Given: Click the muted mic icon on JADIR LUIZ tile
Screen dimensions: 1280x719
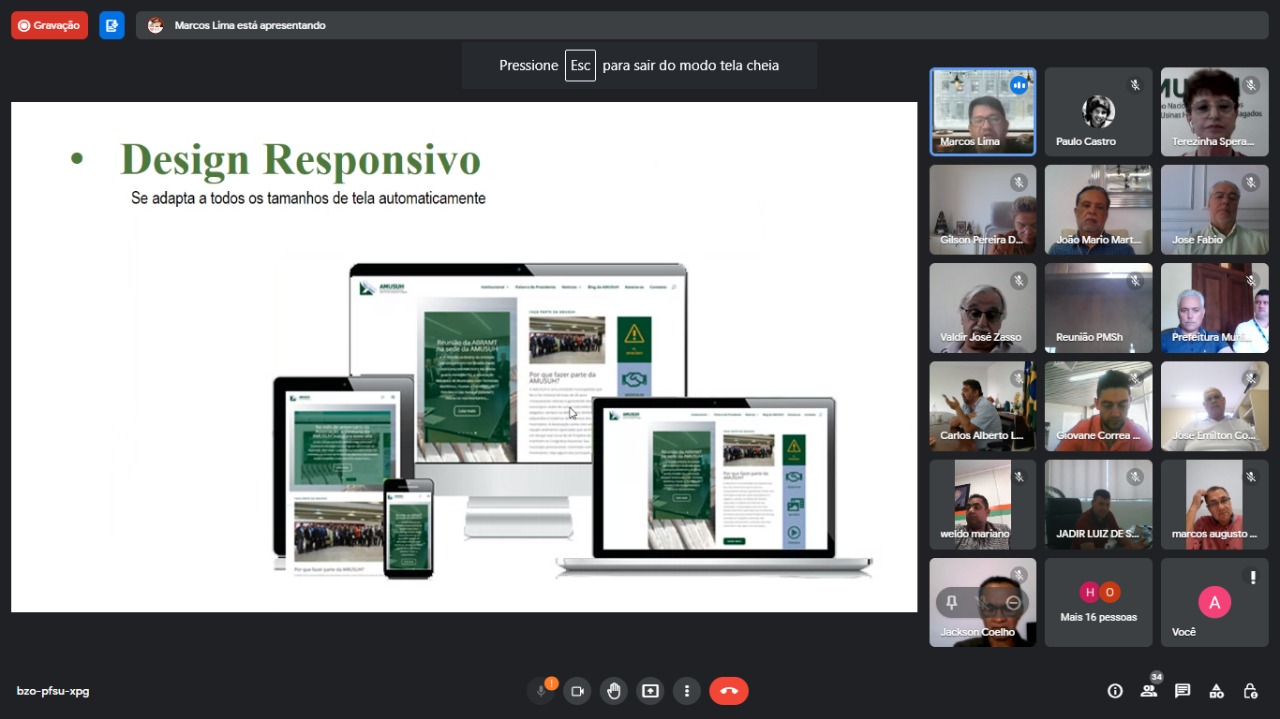Looking at the screenshot, I should click(1135, 477).
